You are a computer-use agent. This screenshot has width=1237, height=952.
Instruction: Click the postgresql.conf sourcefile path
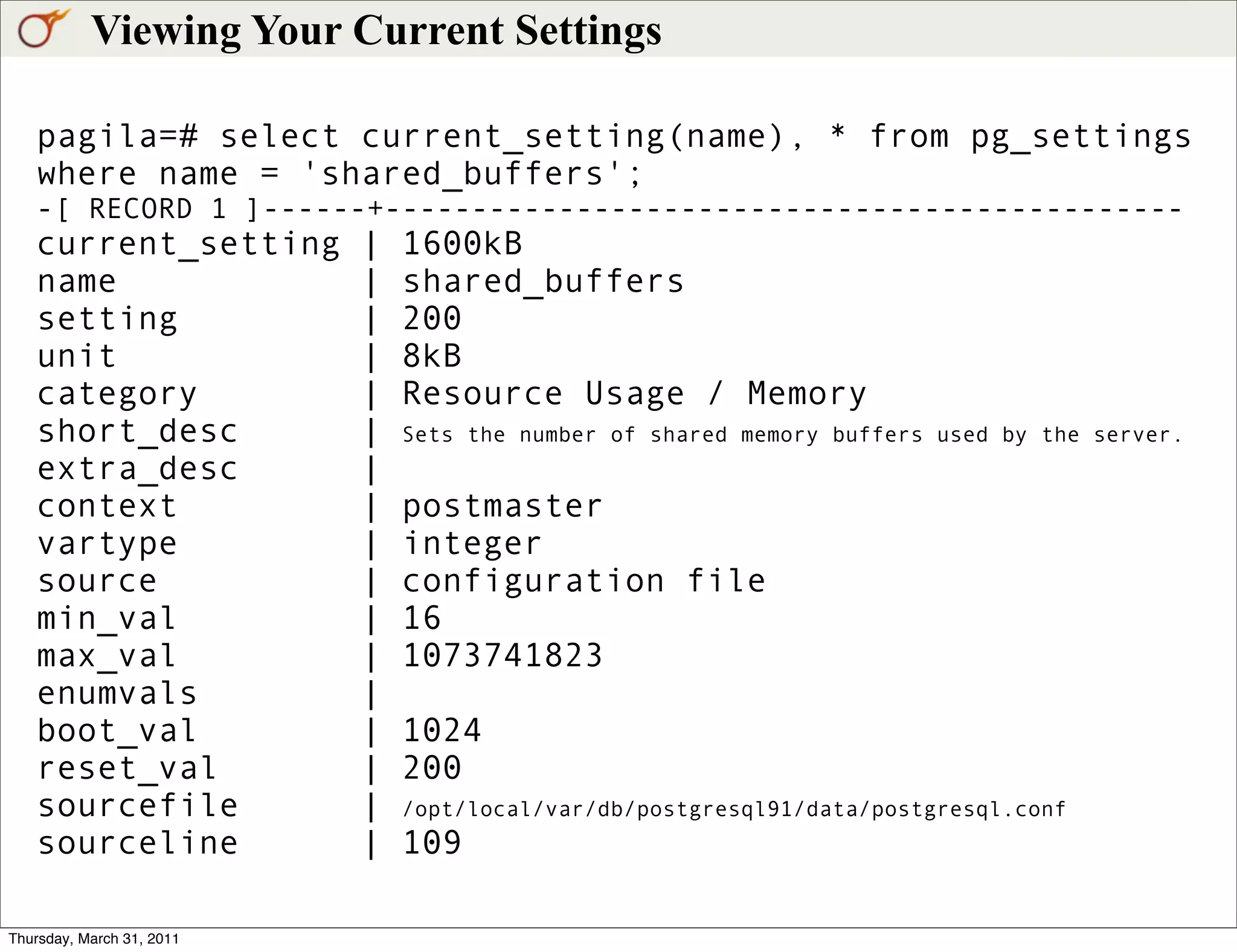point(734,809)
